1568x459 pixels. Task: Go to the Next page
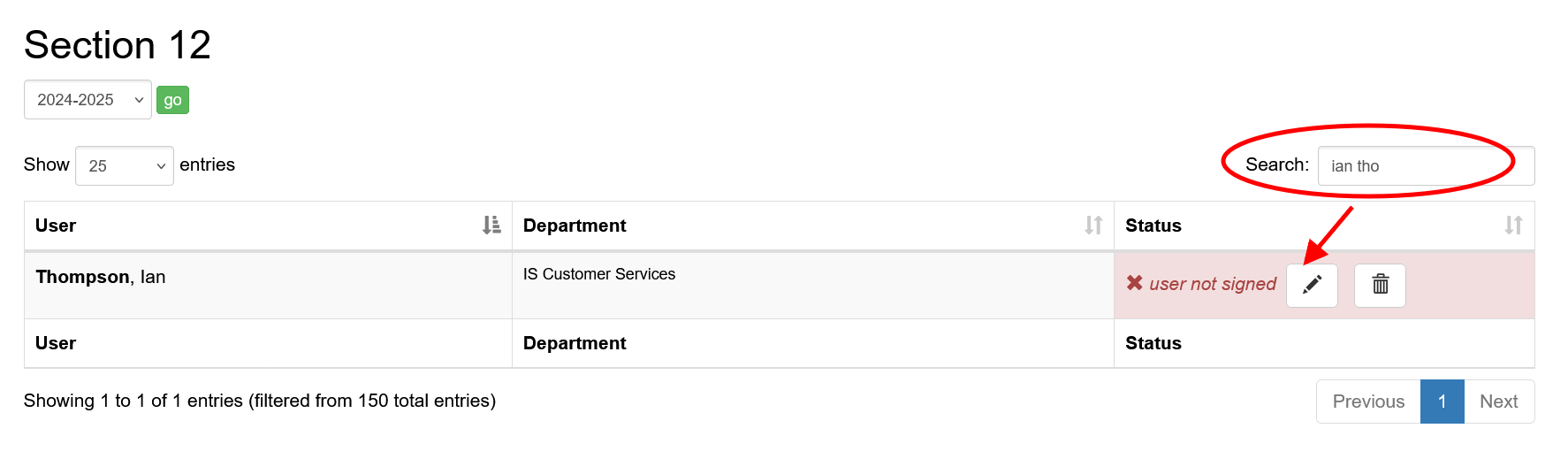[x=1498, y=402]
